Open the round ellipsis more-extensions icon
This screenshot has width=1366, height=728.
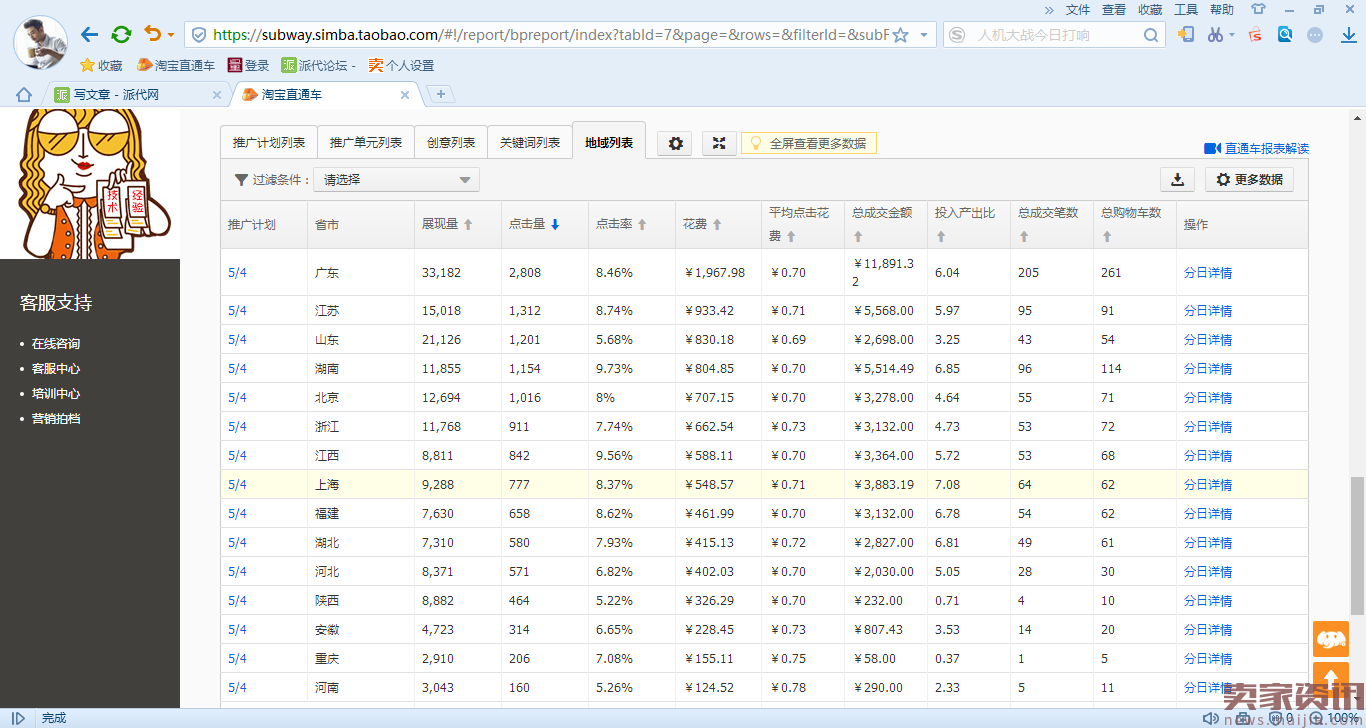(1315, 35)
